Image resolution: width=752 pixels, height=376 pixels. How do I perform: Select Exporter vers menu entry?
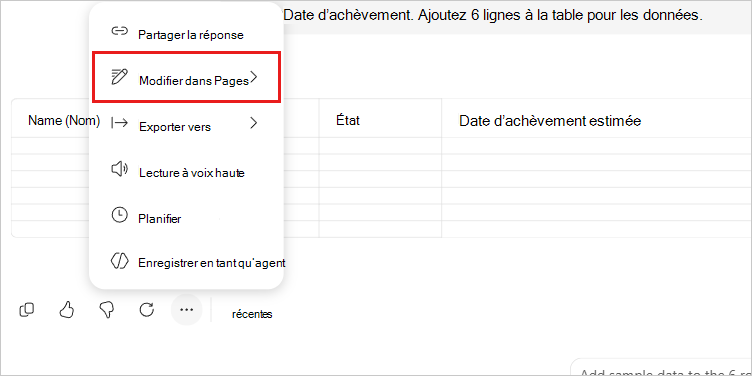(187, 124)
